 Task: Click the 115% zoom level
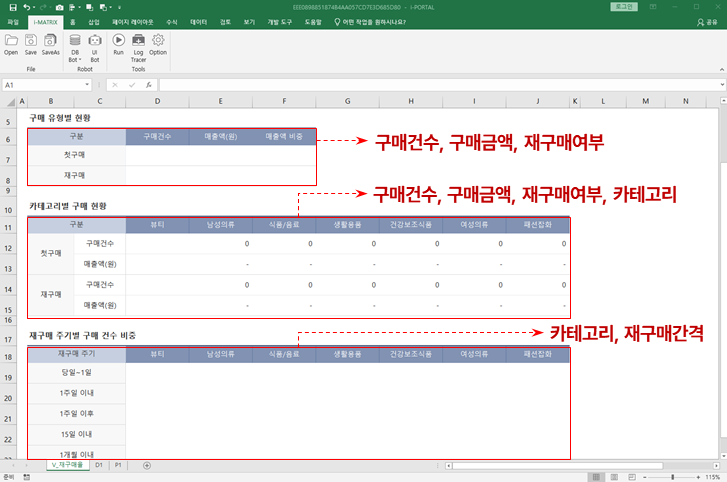pyautogui.click(x=713, y=477)
